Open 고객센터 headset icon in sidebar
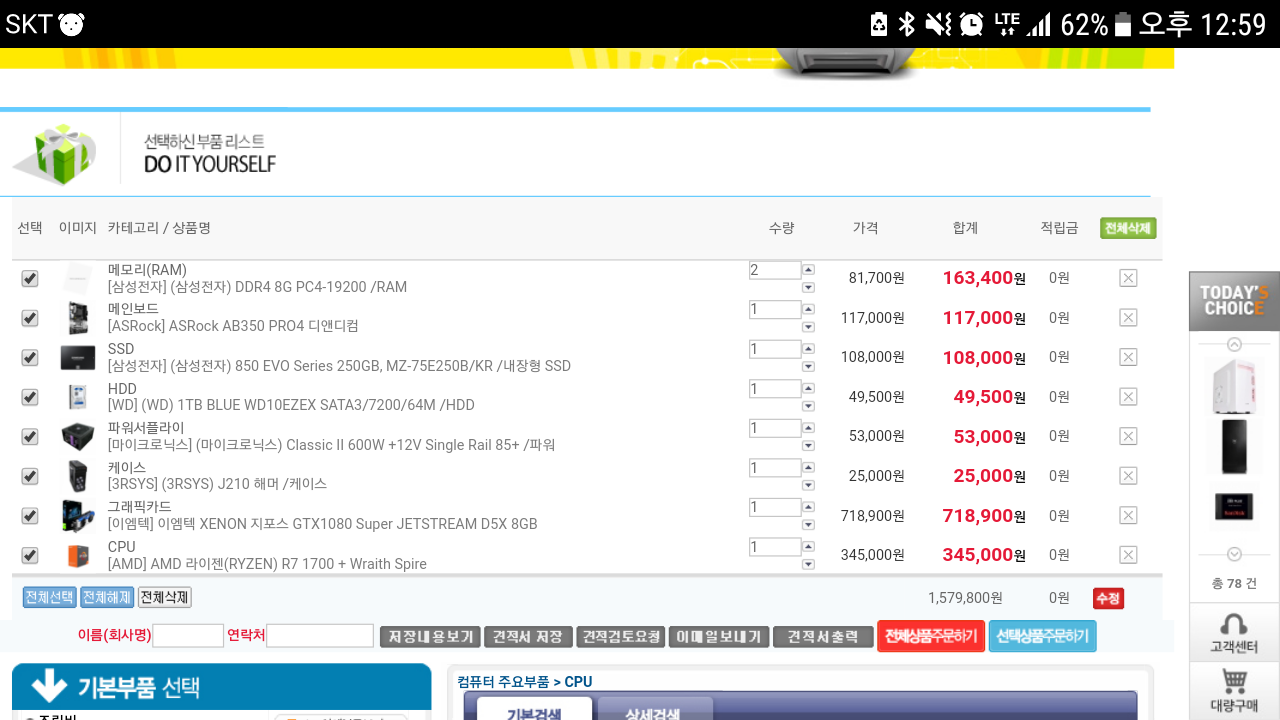Image resolution: width=1280 pixels, height=720 pixels. [x=1234, y=633]
